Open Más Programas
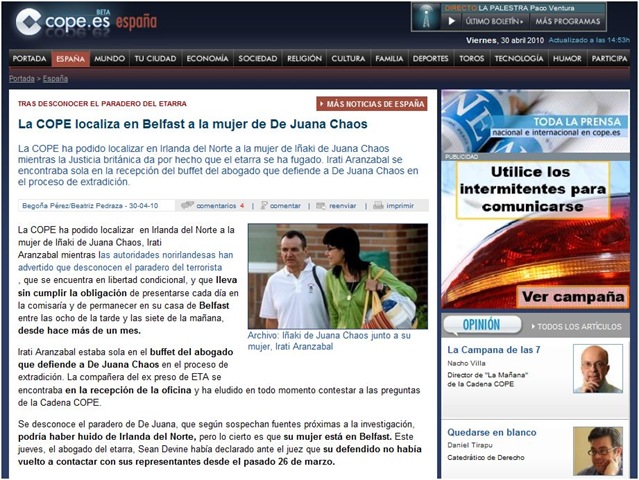The image size is (639, 480). (568, 21)
